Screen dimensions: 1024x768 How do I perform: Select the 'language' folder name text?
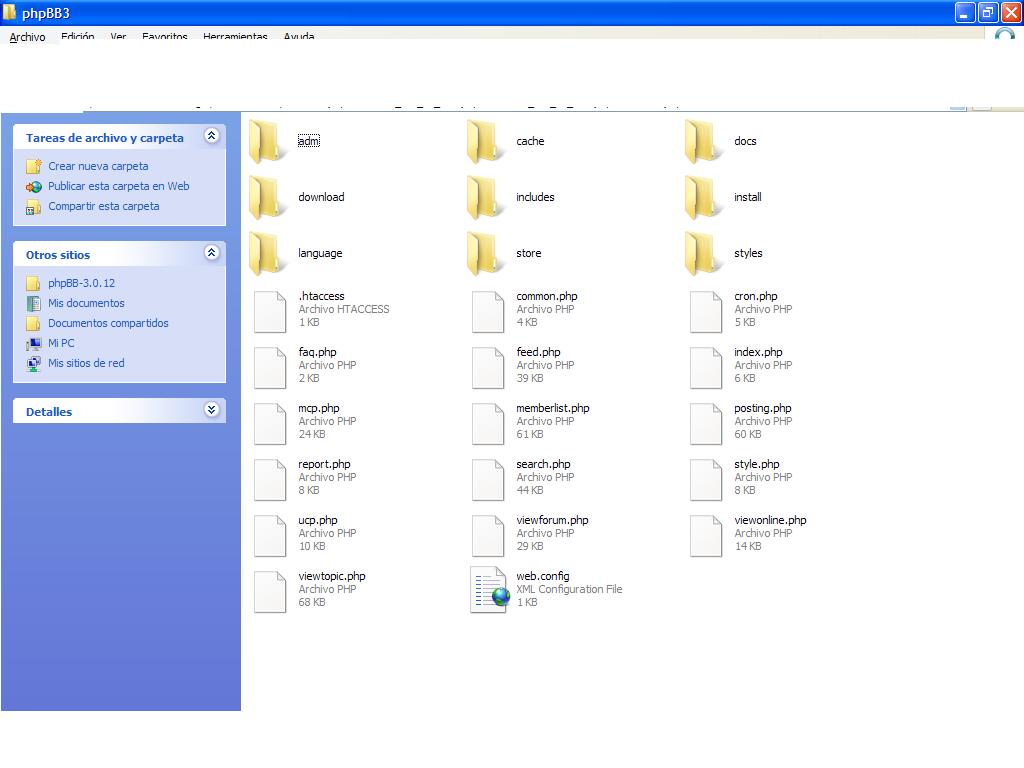coord(320,253)
